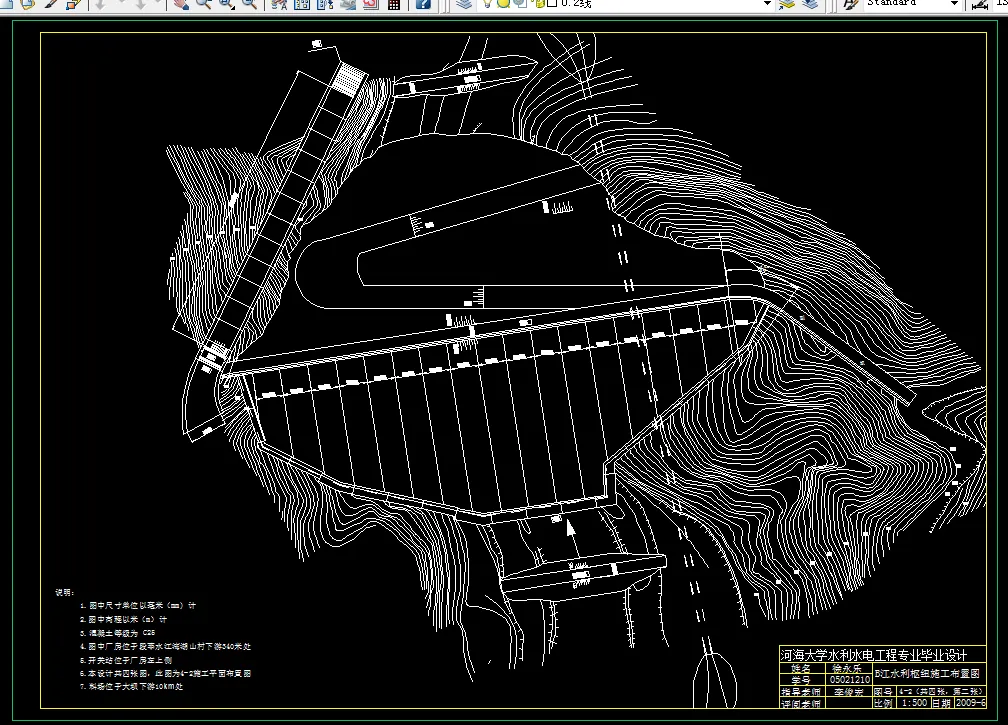The width and height of the screenshot is (1008, 725).
Task: Click note 1 about dimensions in mm
Action: coord(138,605)
